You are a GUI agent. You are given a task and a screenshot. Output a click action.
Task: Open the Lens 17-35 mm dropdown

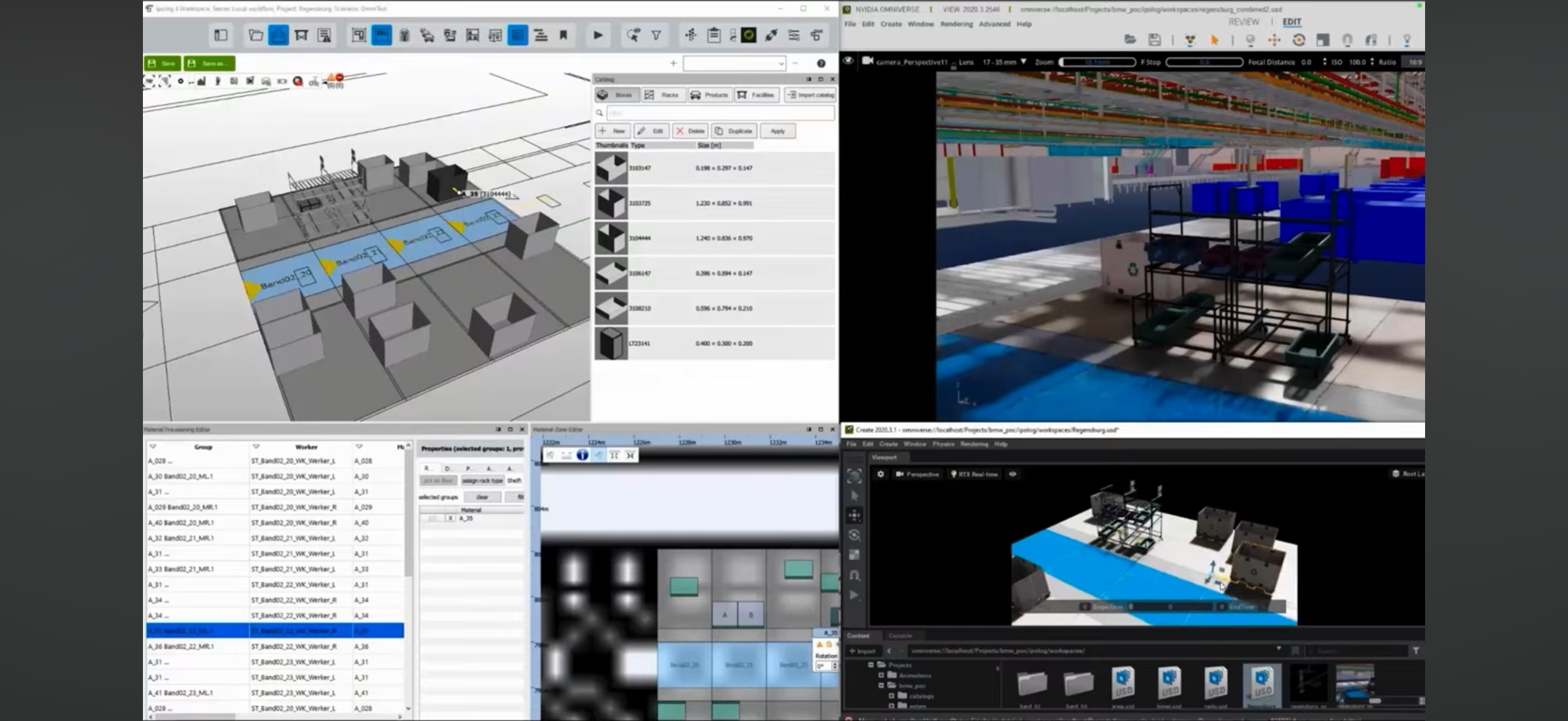[1023, 62]
